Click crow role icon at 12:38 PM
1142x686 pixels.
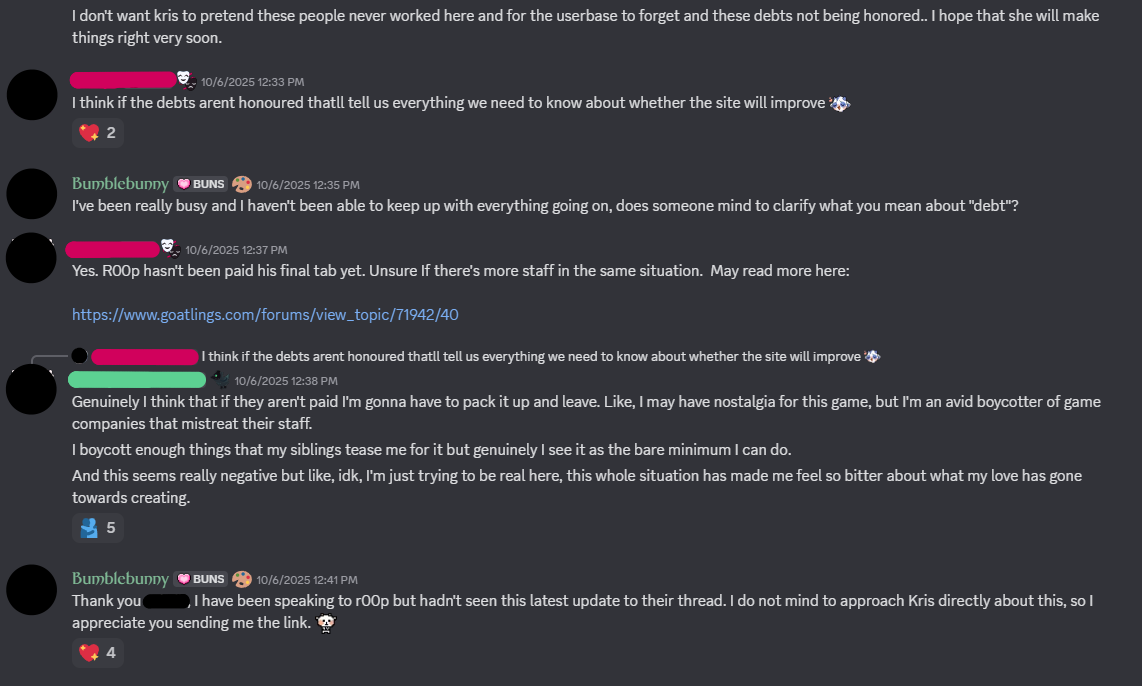pos(220,379)
